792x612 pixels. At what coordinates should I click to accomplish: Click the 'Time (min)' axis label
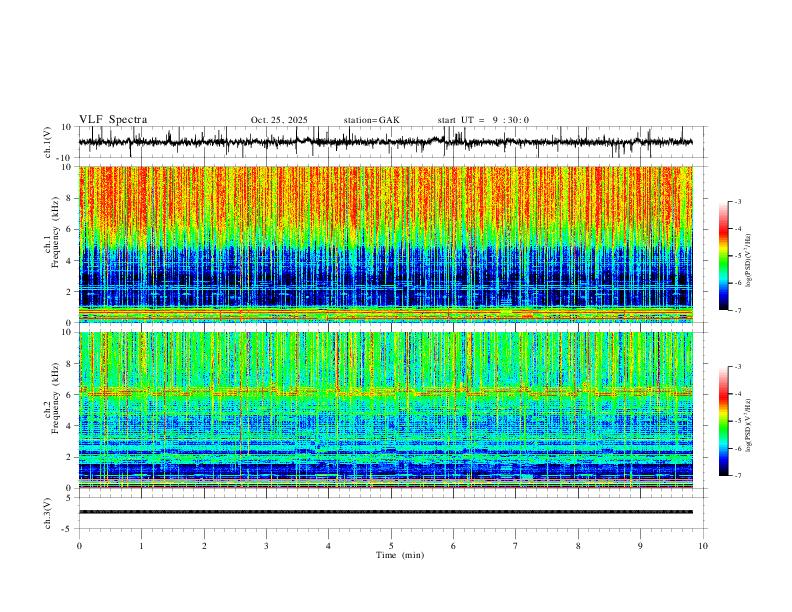point(400,555)
